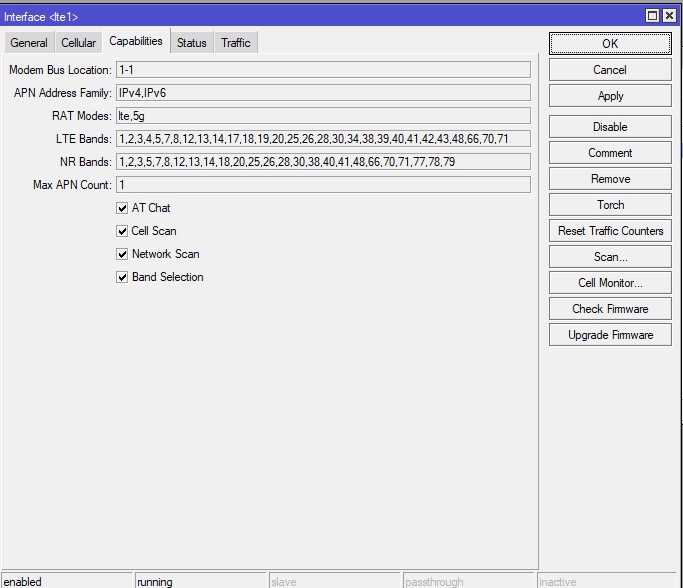Select the Status tab
This screenshot has width=683, height=588.
tap(192, 43)
